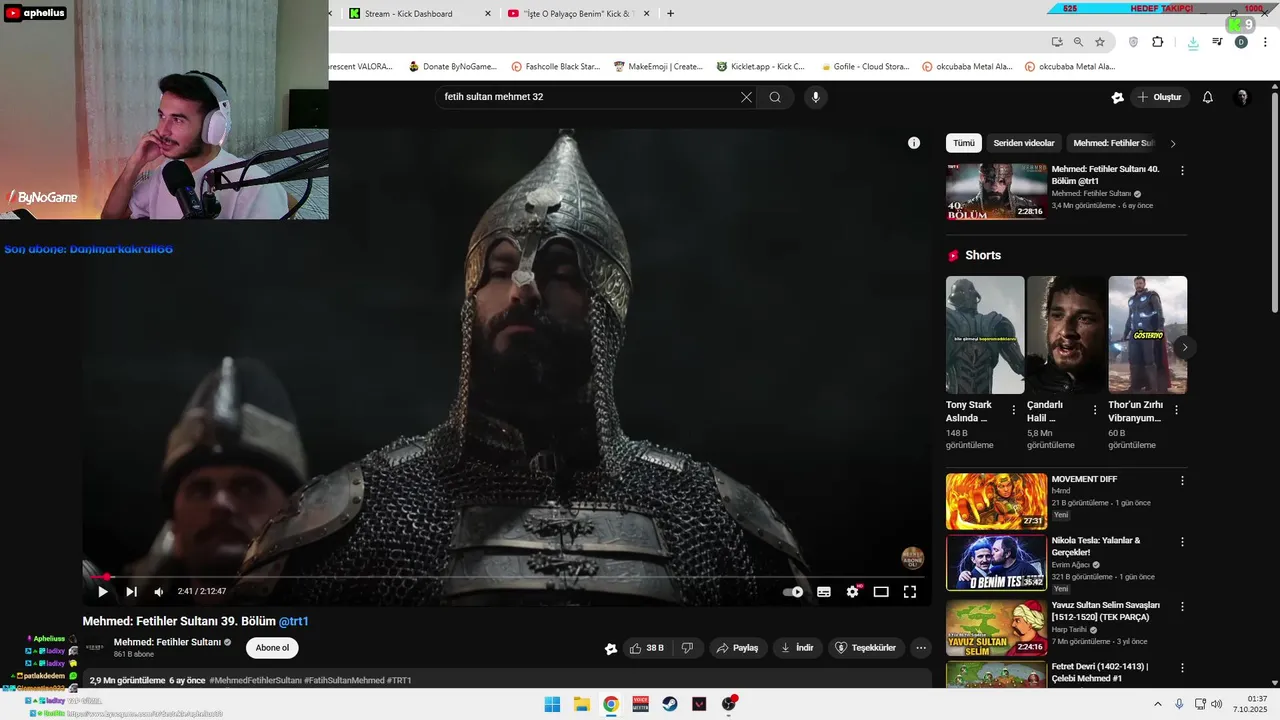This screenshot has width=1280, height=720.
Task: Play the paused YouTube video
Action: pyautogui.click(x=102, y=592)
